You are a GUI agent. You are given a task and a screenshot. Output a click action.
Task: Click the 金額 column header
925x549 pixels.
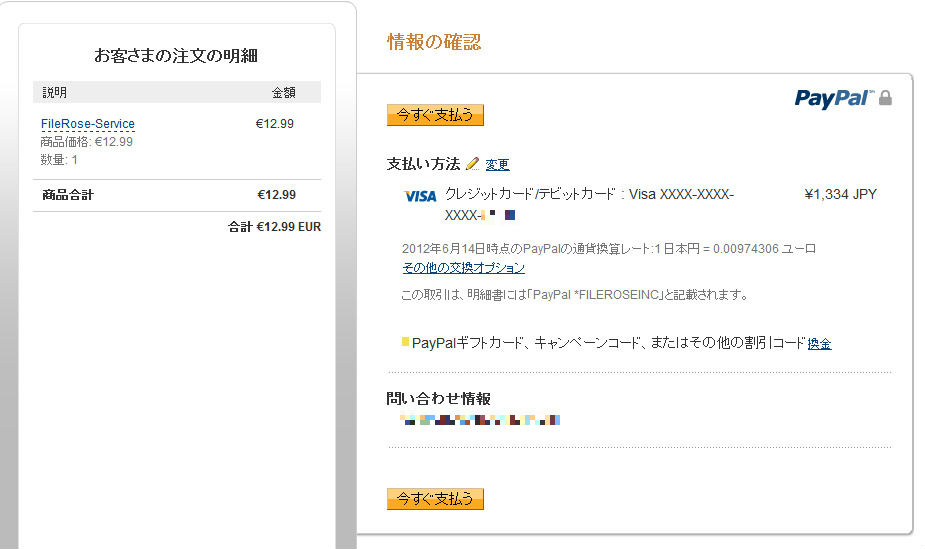[283, 93]
